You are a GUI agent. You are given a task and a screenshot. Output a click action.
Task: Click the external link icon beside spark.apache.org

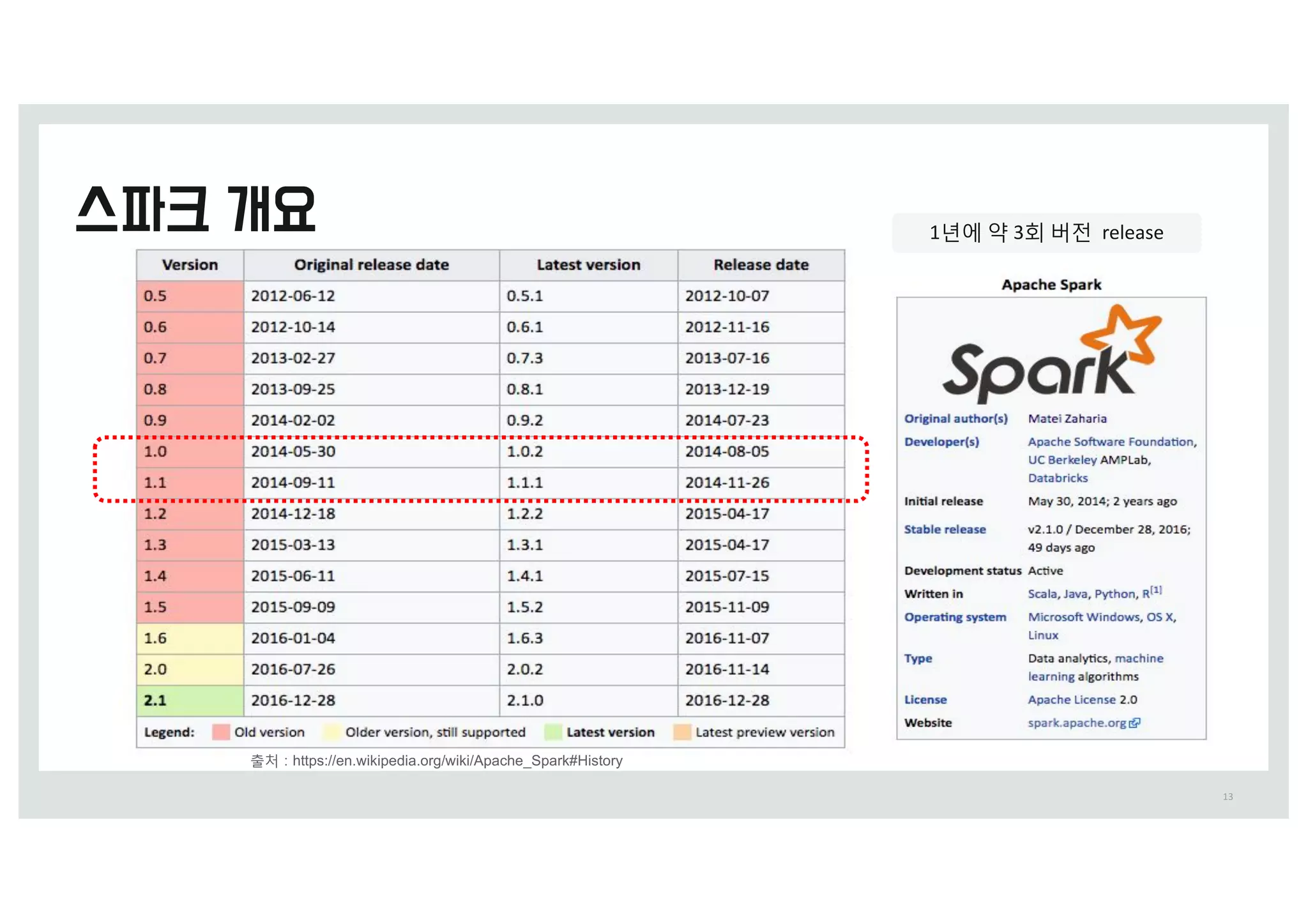[1134, 723]
